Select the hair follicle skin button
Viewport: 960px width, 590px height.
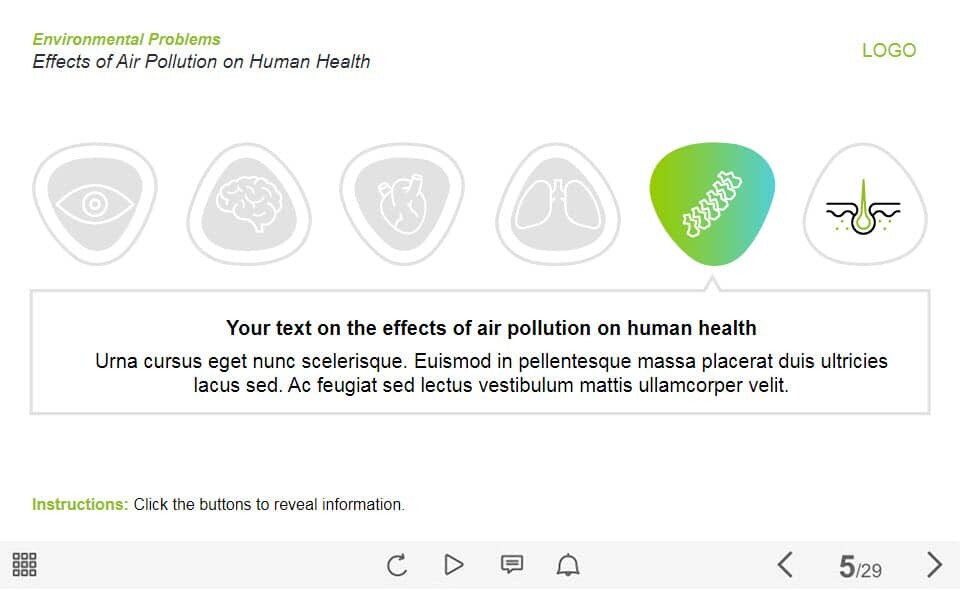[865, 204]
